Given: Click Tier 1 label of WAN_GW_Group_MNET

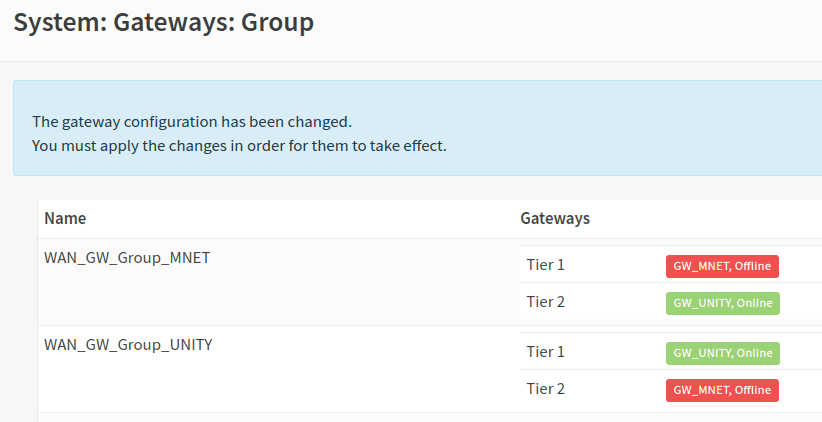Looking at the screenshot, I should tap(546, 265).
